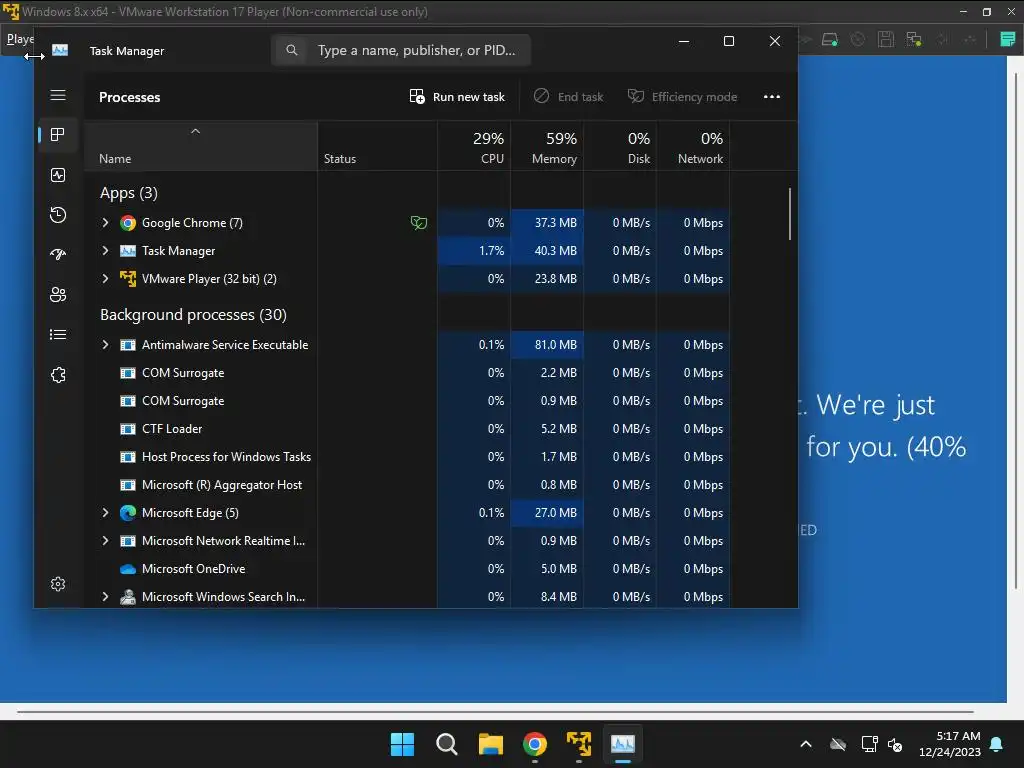The width and height of the screenshot is (1024, 768).
Task: Click the Microsoft OneDrive cloud icon
Action: coord(128,569)
